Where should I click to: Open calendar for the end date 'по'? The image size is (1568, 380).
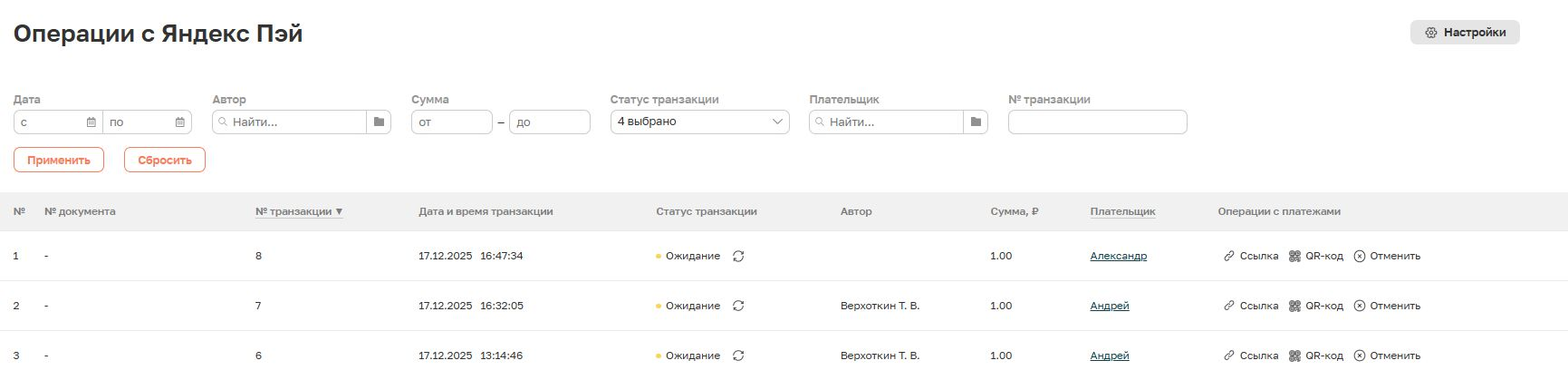180,122
